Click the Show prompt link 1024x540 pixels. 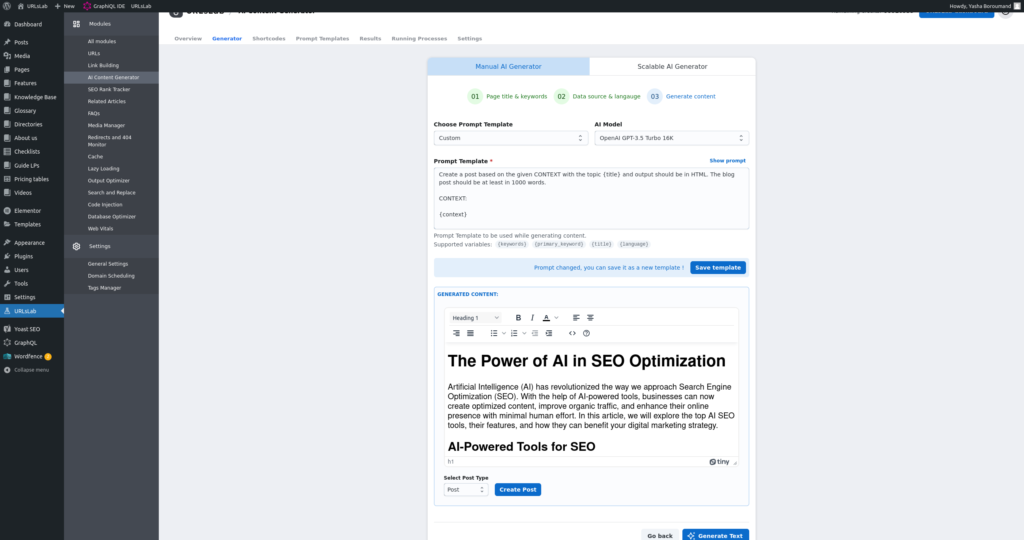pyautogui.click(x=727, y=160)
